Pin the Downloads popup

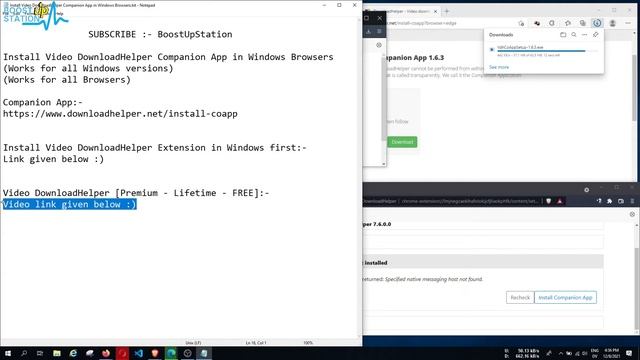coord(596,35)
